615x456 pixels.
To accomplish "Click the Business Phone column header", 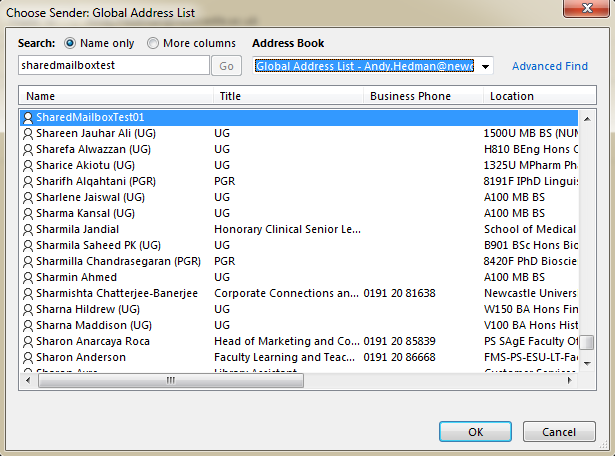I will coord(424,96).
